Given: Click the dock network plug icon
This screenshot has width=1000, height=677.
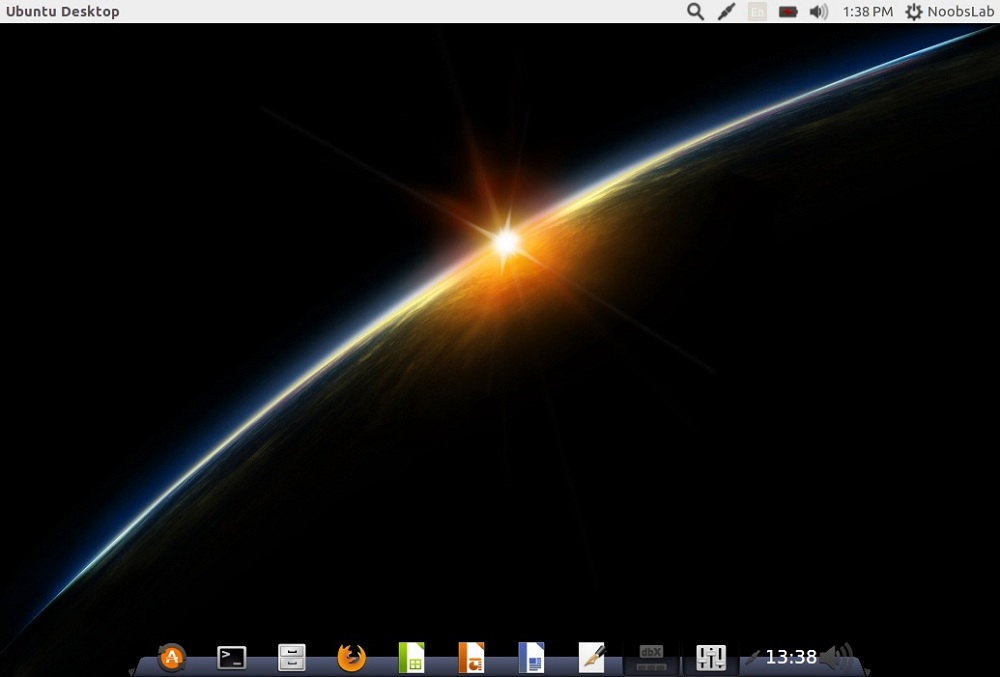Looking at the screenshot, I should point(753,657).
